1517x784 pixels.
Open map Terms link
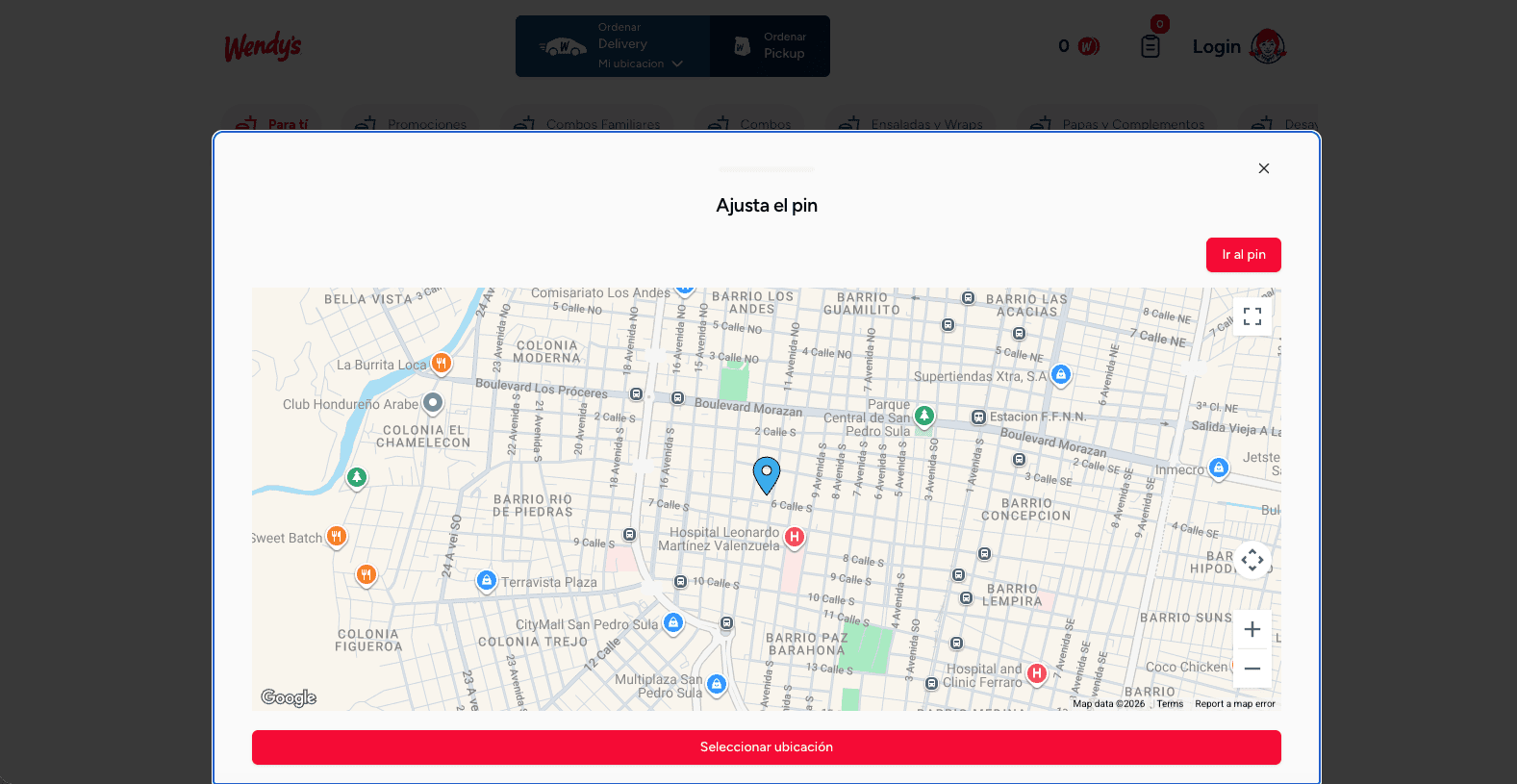point(1170,704)
